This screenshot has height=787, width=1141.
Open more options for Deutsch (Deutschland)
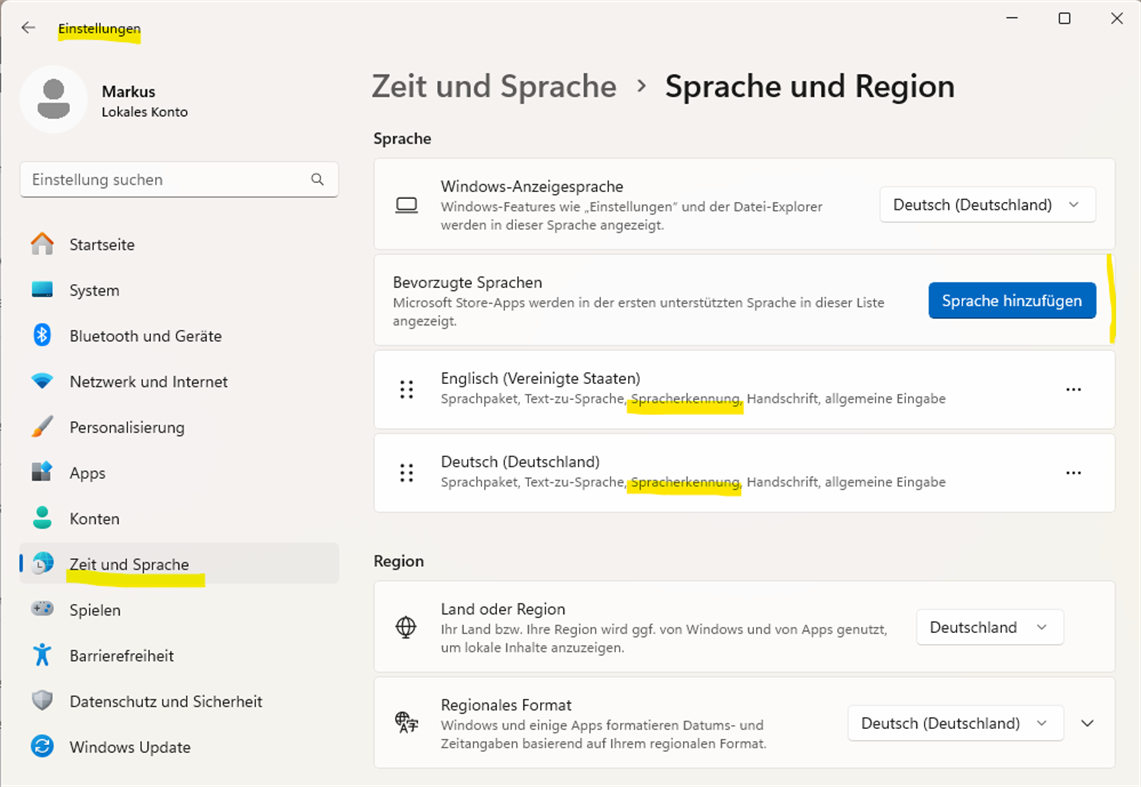pos(1073,472)
